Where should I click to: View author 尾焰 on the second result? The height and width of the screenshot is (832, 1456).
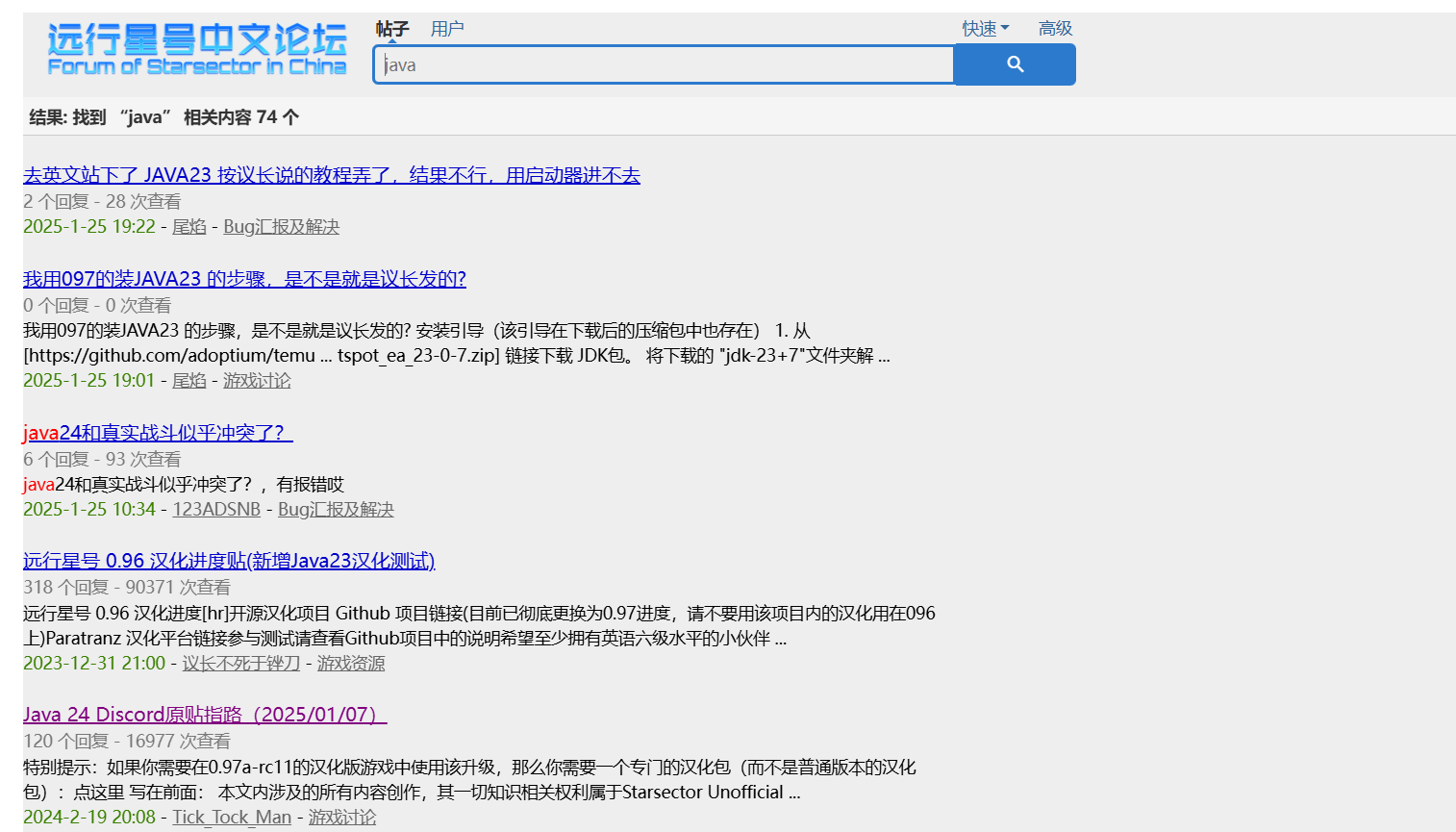tap(189, 381)
